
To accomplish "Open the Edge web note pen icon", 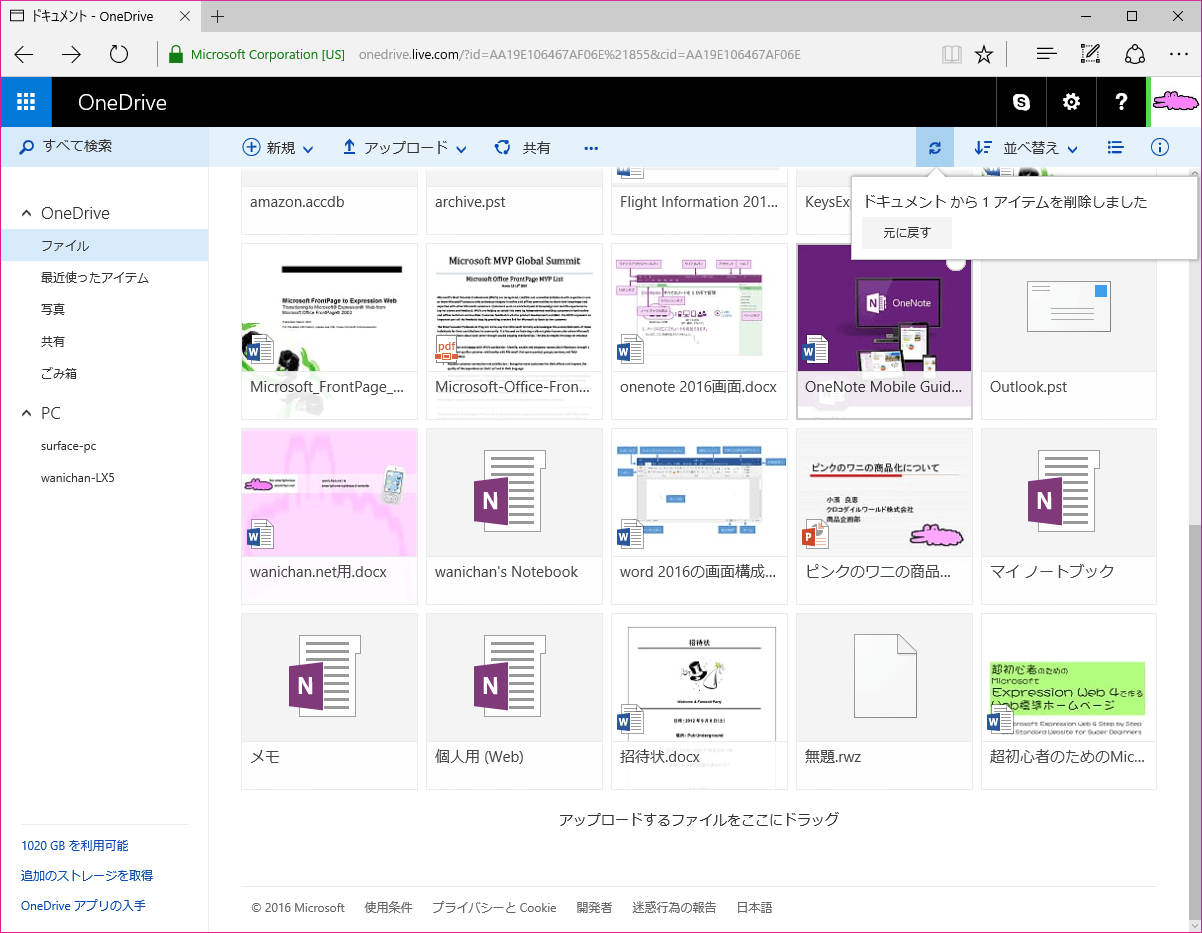I will [1091, 54].
